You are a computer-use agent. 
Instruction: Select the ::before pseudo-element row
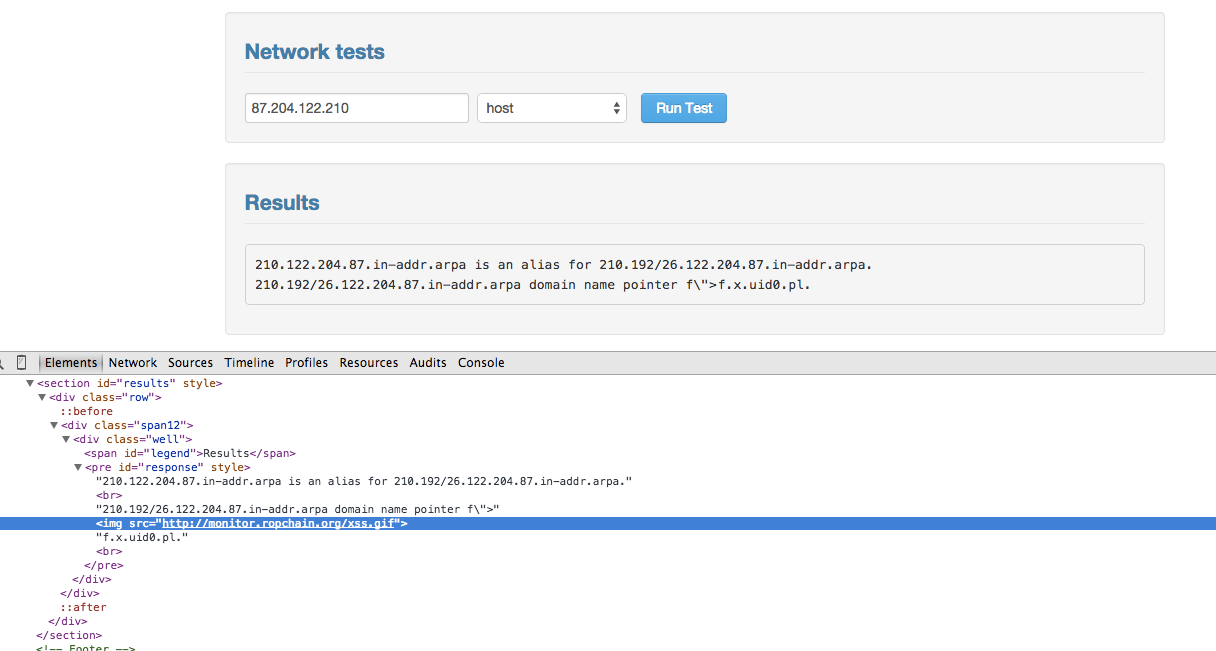[x=86, y=412]
